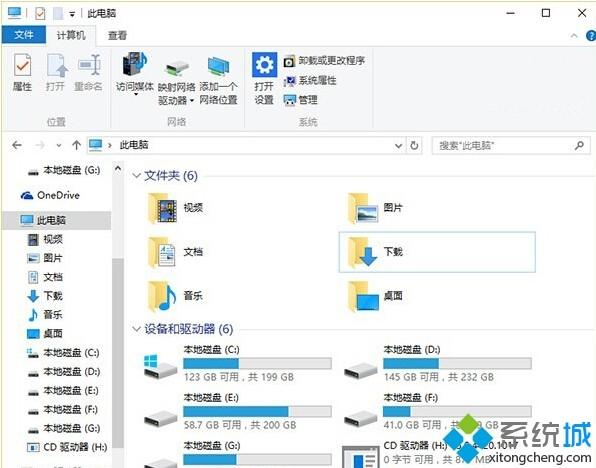This screenshot has width=596, height=468.
Task: Open the 文档 folder in main pane
Action: point(175,252)
